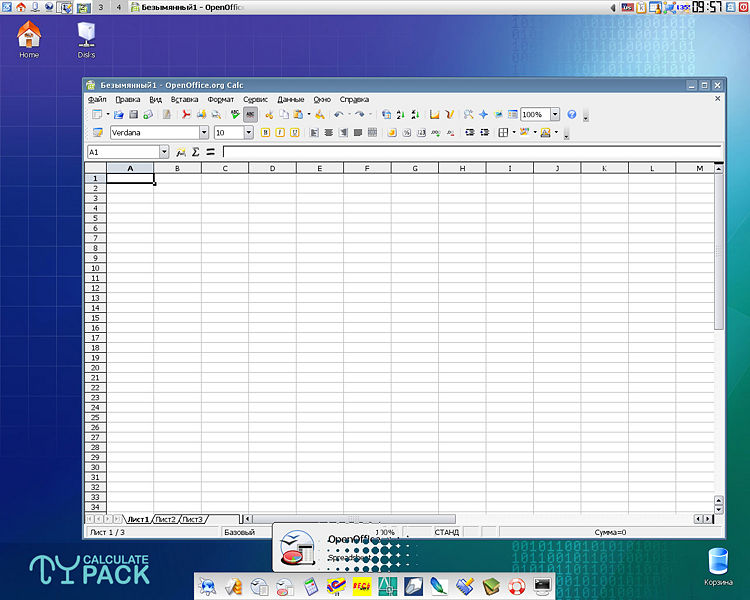Image resolution: width=750 pixels, height=600 pixels.
Task: Show the Draw functions
Action: click(449, 114)
